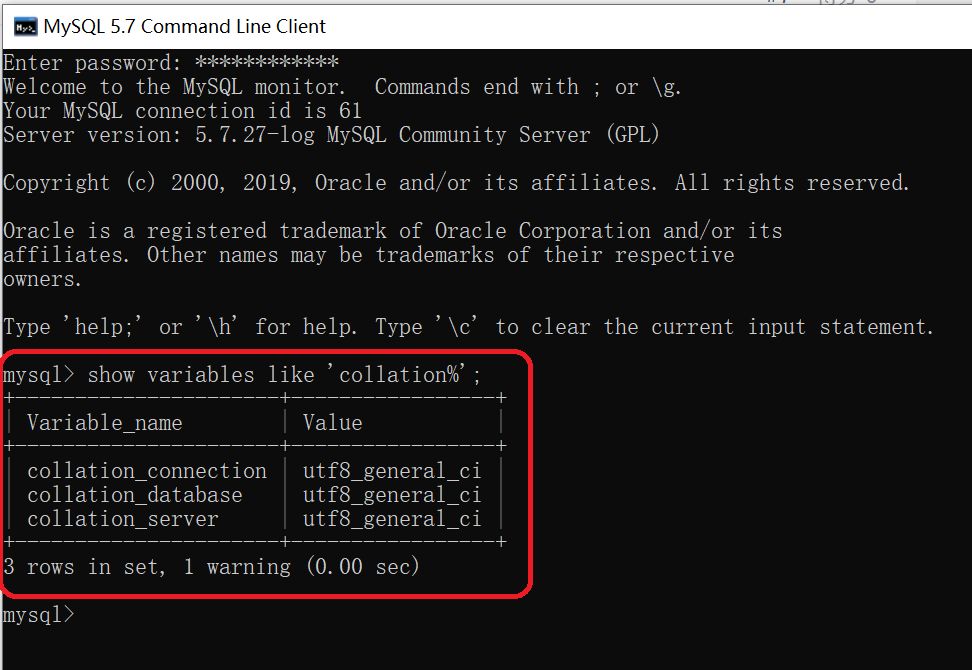Click the 'collation_database' cell
Image resolution: width=972 pixels, height=670 pixels.
click(135, 495)
